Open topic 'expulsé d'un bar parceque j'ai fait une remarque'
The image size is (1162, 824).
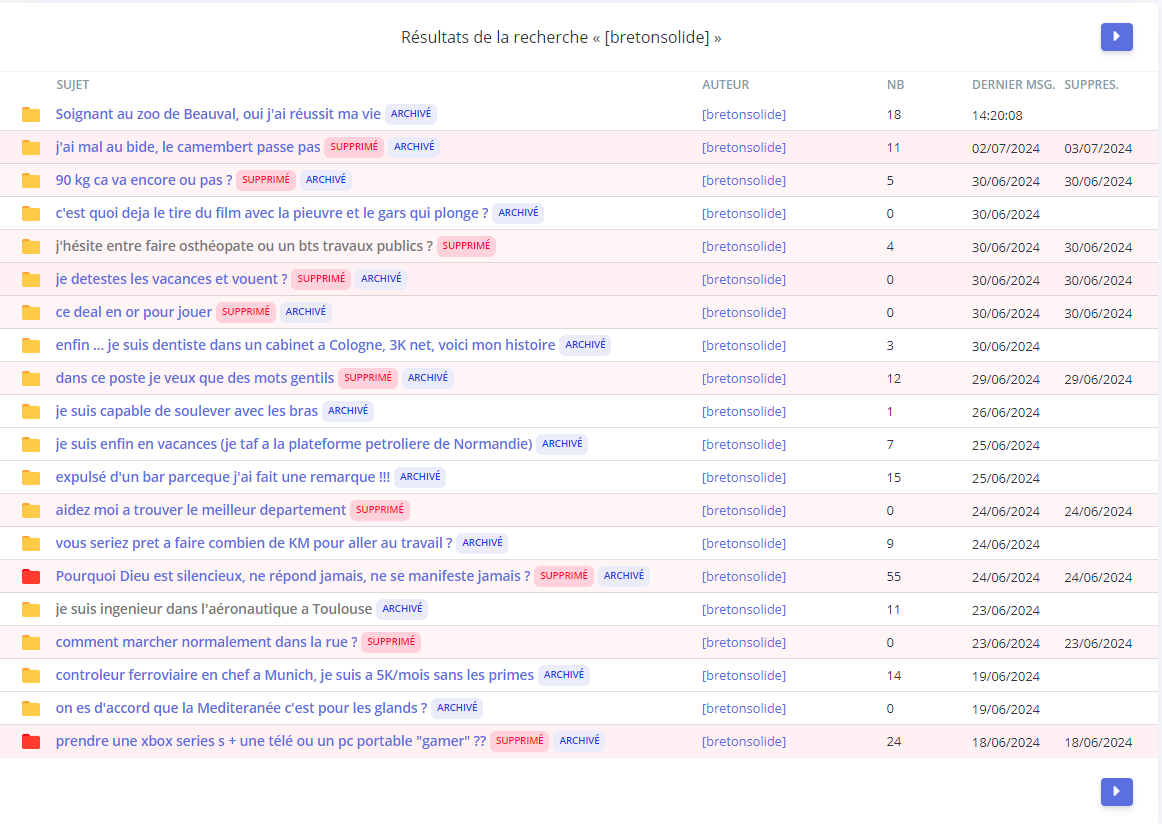222,476
